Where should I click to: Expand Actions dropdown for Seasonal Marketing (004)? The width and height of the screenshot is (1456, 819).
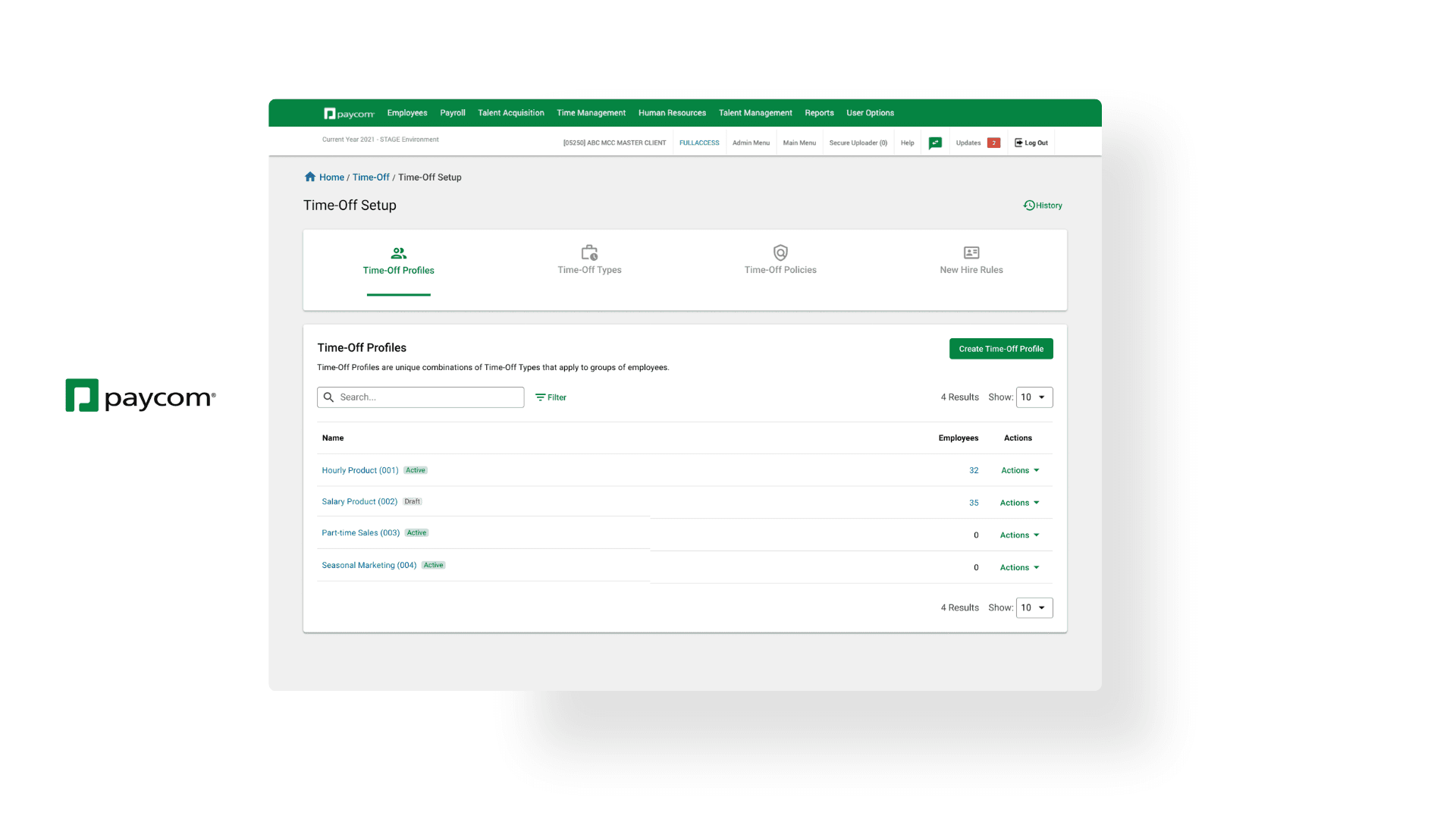(x=1019, y=567)
